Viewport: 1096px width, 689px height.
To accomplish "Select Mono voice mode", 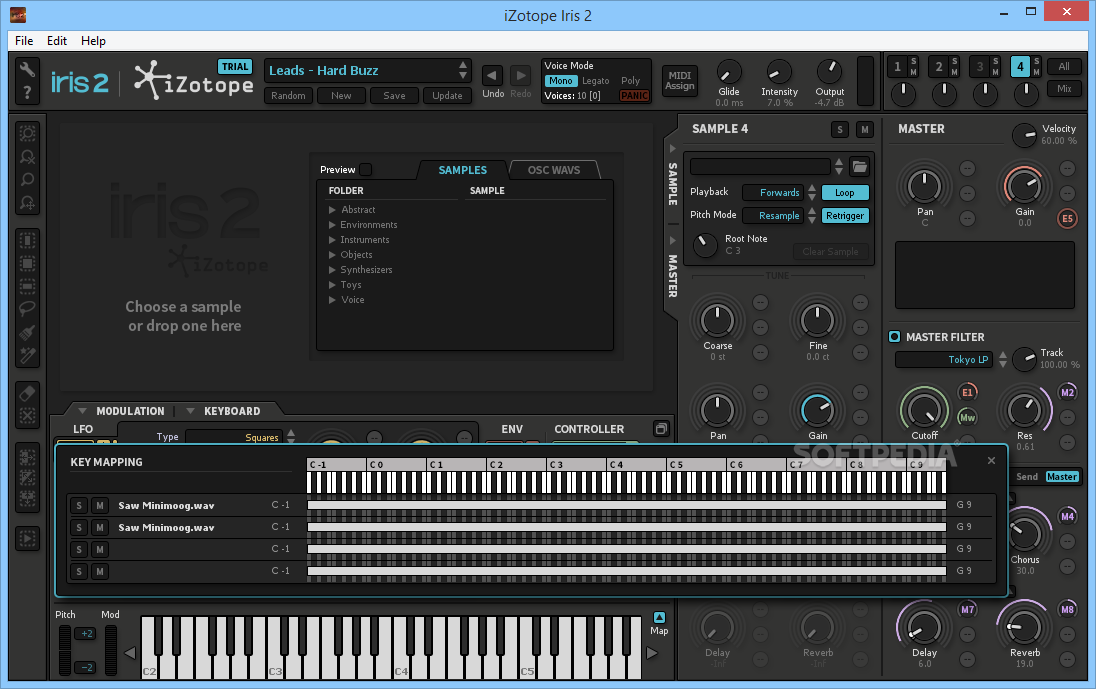I will coord(561,81).
